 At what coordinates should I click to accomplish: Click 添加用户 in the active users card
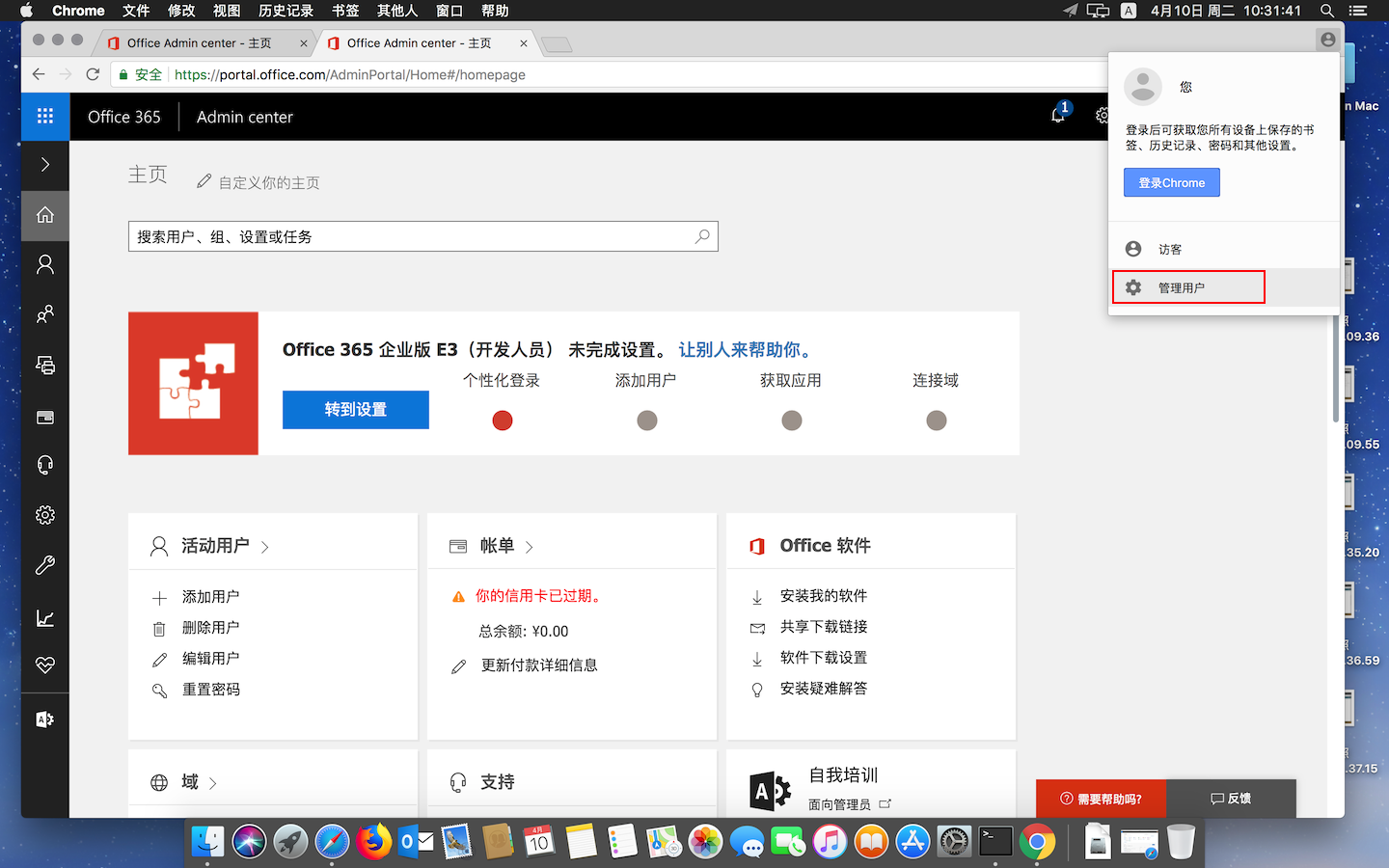click(x=210, y=597)
